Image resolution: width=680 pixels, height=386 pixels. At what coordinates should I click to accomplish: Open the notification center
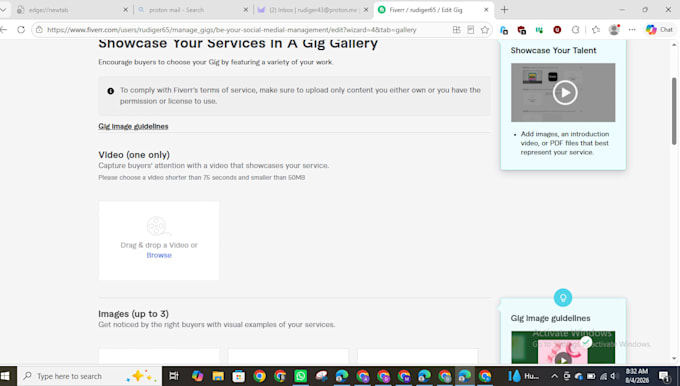click(664, 376)
